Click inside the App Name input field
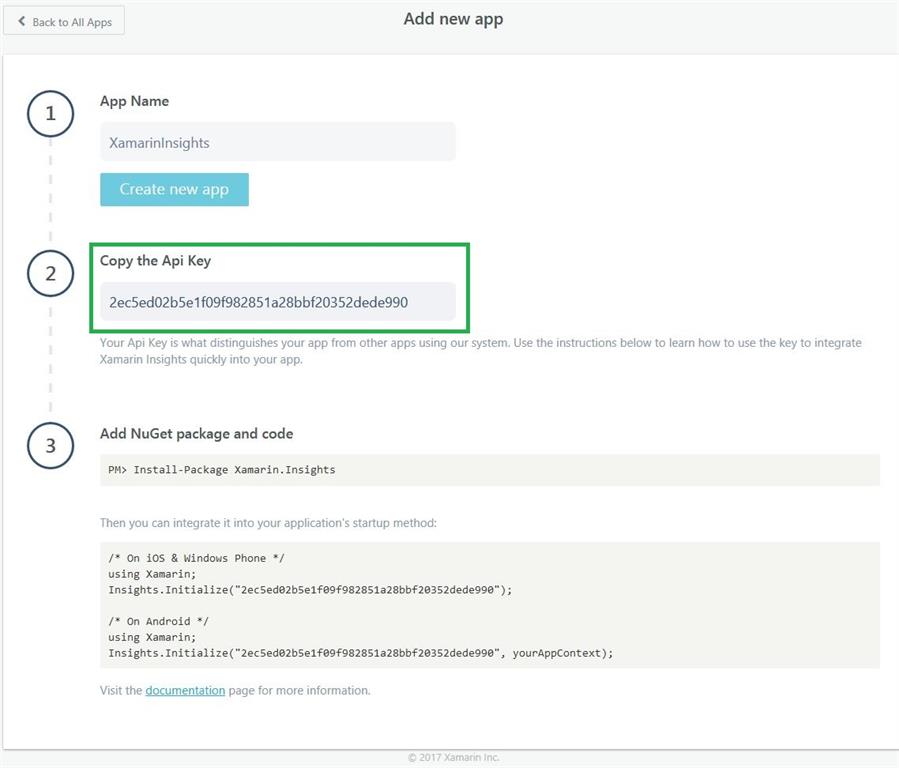 point(277,141)
